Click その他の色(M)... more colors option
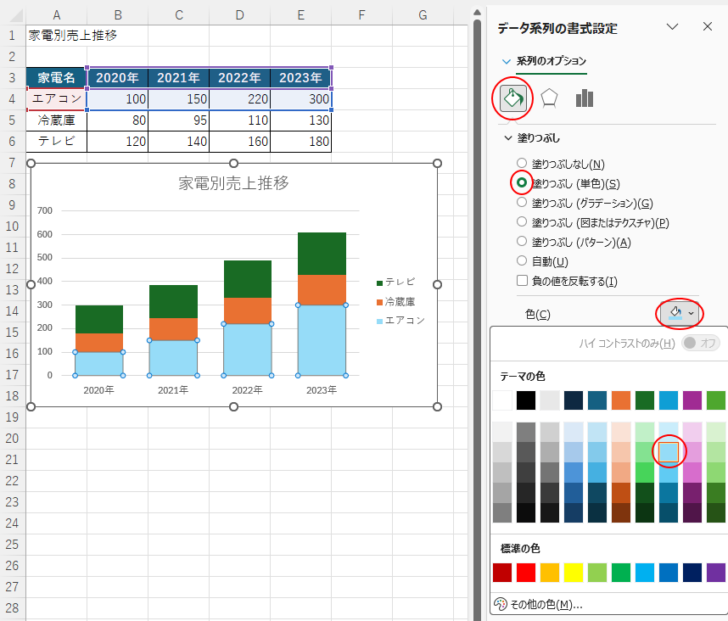This screenshot has height=621, width=728. (538, 604)
